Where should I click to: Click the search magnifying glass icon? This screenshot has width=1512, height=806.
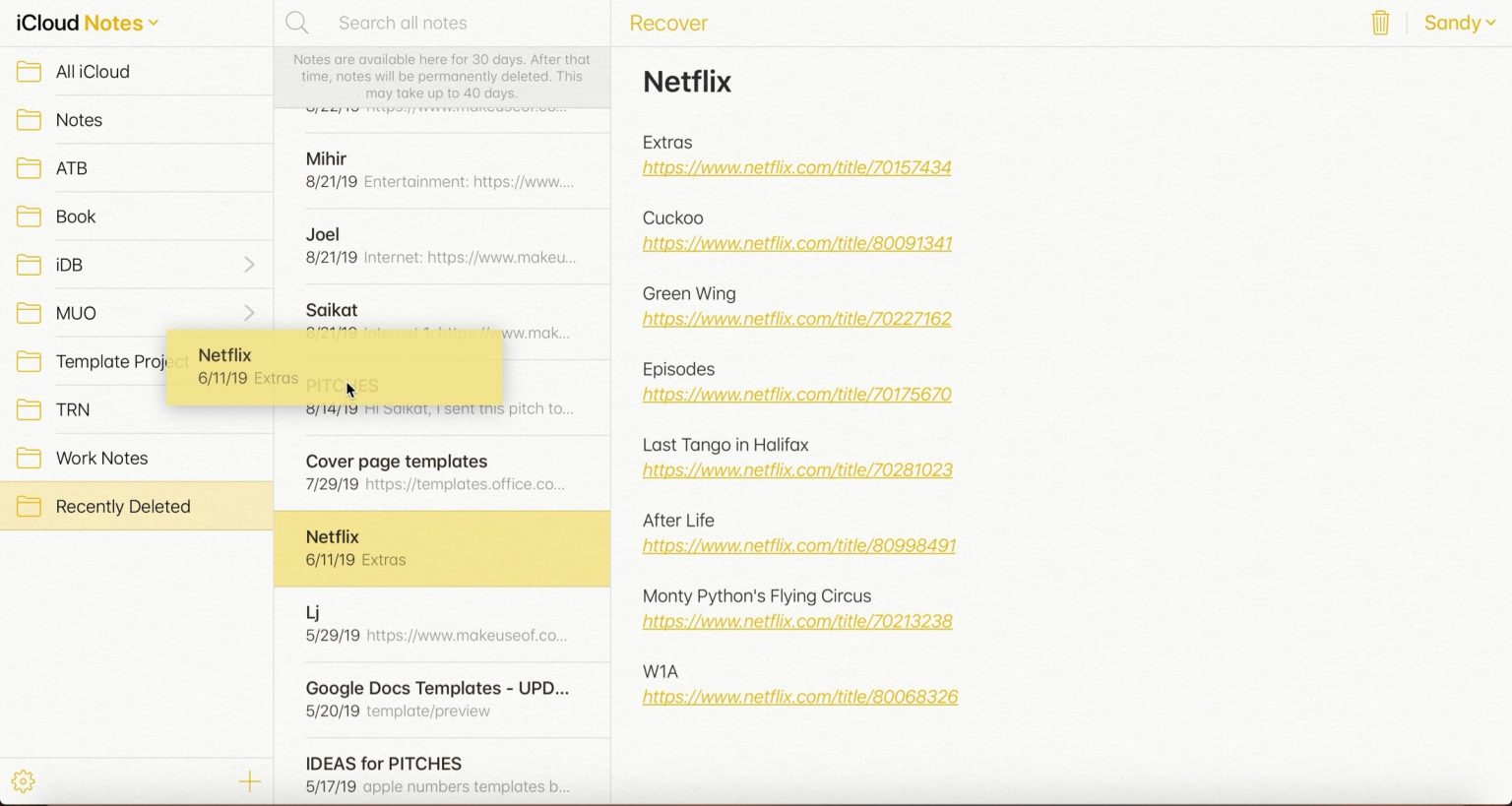pyautogui.click(x=297, y=23)
